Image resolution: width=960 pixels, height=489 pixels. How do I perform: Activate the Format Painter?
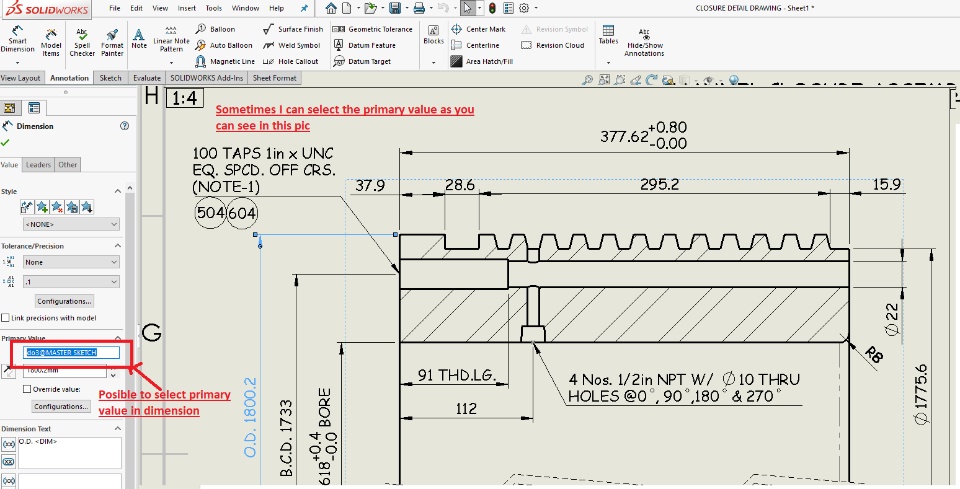[112, 41]
